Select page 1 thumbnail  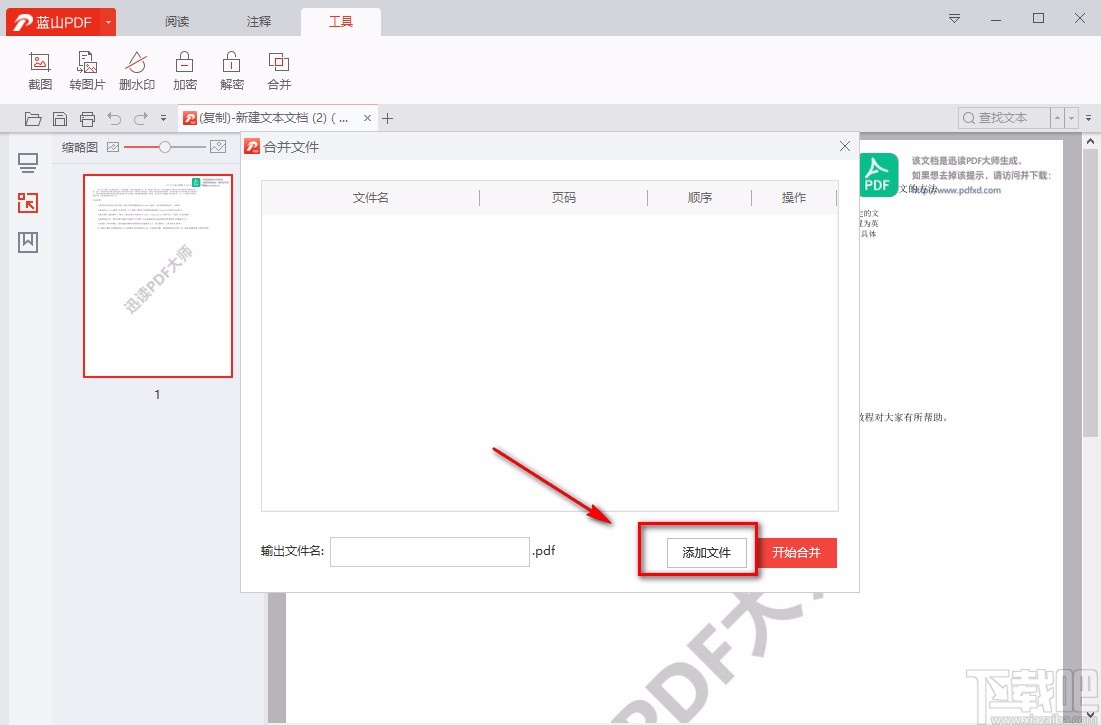(158, 276)
